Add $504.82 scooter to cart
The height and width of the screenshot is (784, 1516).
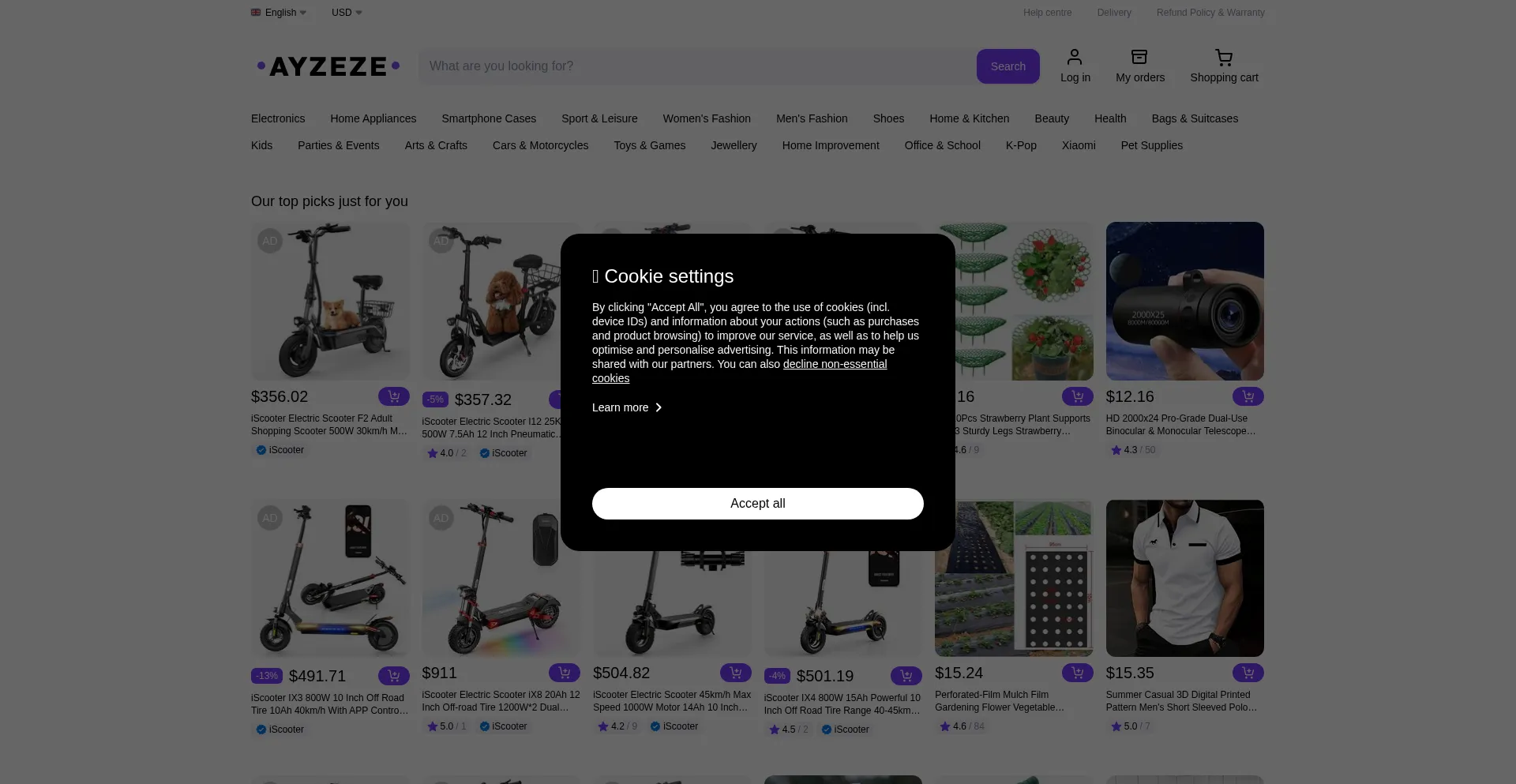pyautogui.click(x=735, y=673)
